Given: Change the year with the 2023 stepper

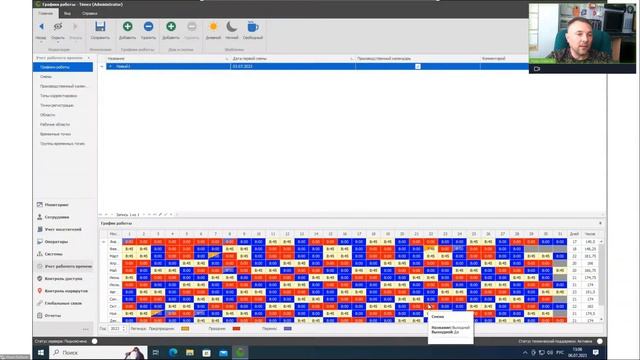Looking at the screenshot, I should click(x=124, y=329).
